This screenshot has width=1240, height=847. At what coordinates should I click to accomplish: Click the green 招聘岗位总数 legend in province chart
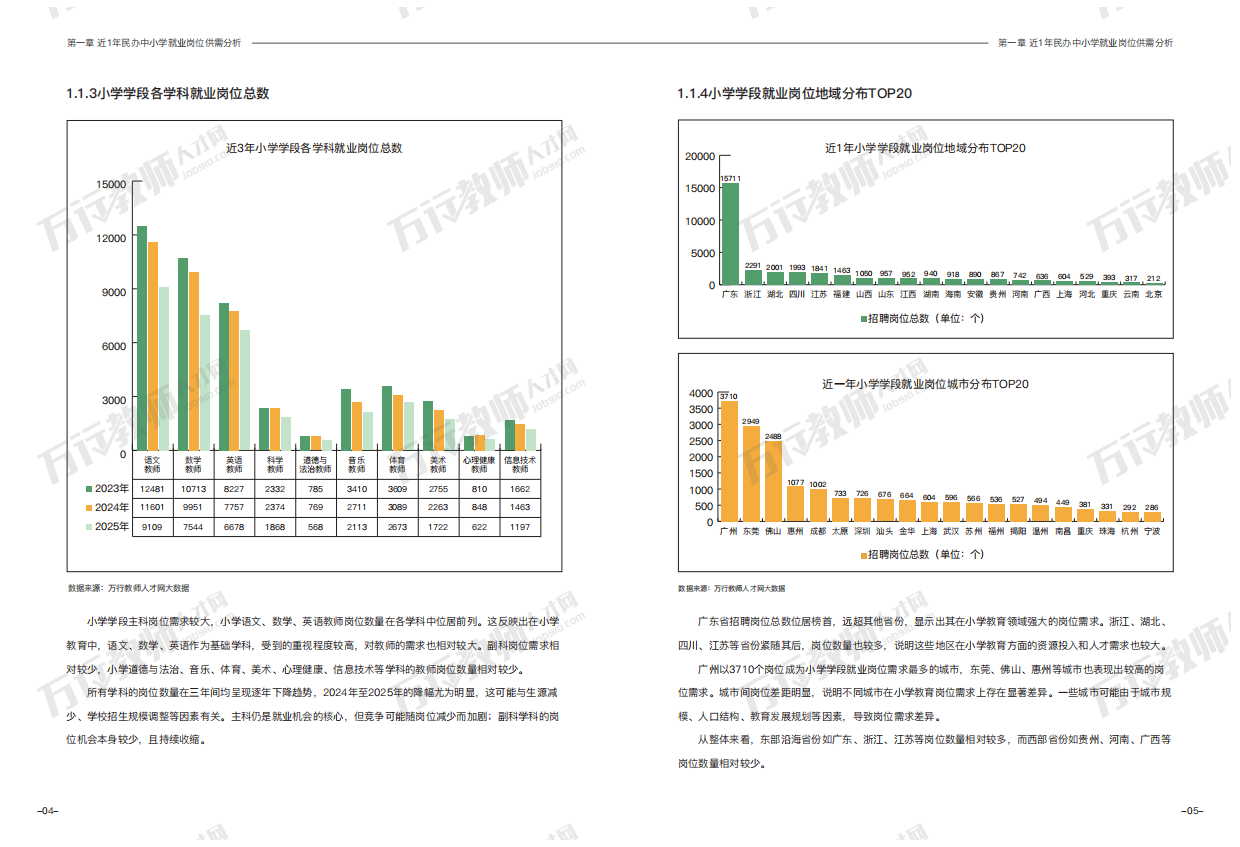click(923, 319)
